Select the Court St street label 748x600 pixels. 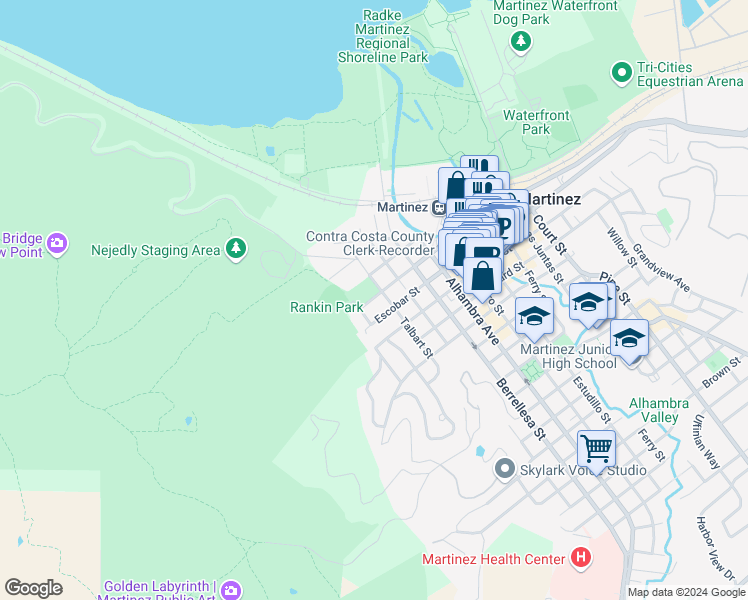[x=550, y=234]
